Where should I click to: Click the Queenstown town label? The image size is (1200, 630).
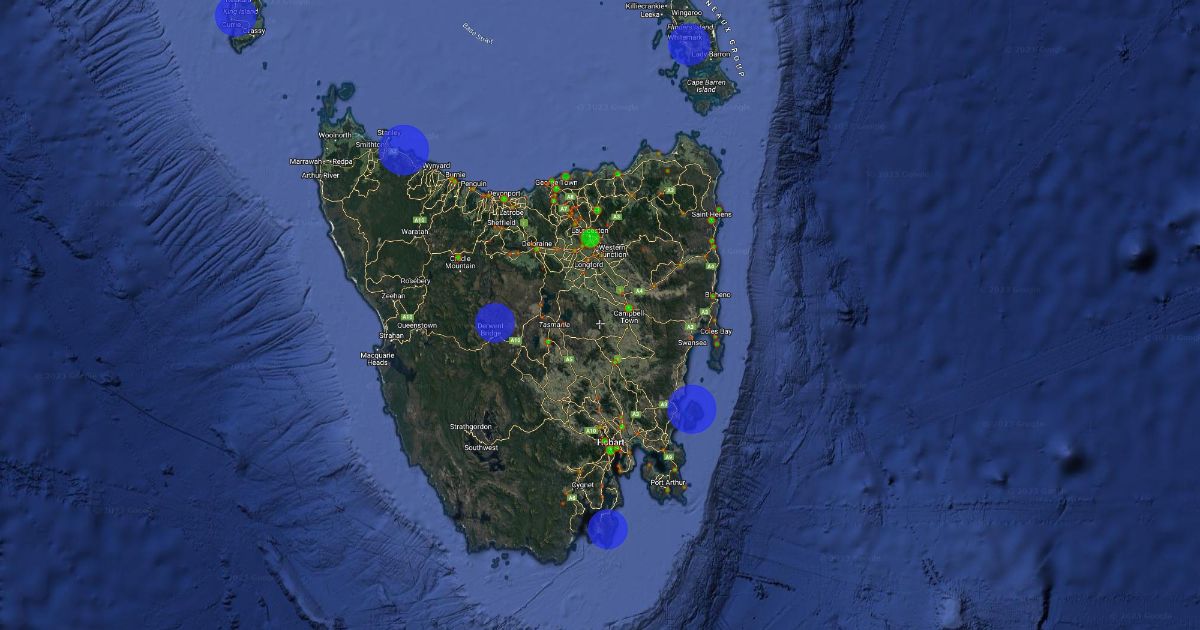pos(417,326)
